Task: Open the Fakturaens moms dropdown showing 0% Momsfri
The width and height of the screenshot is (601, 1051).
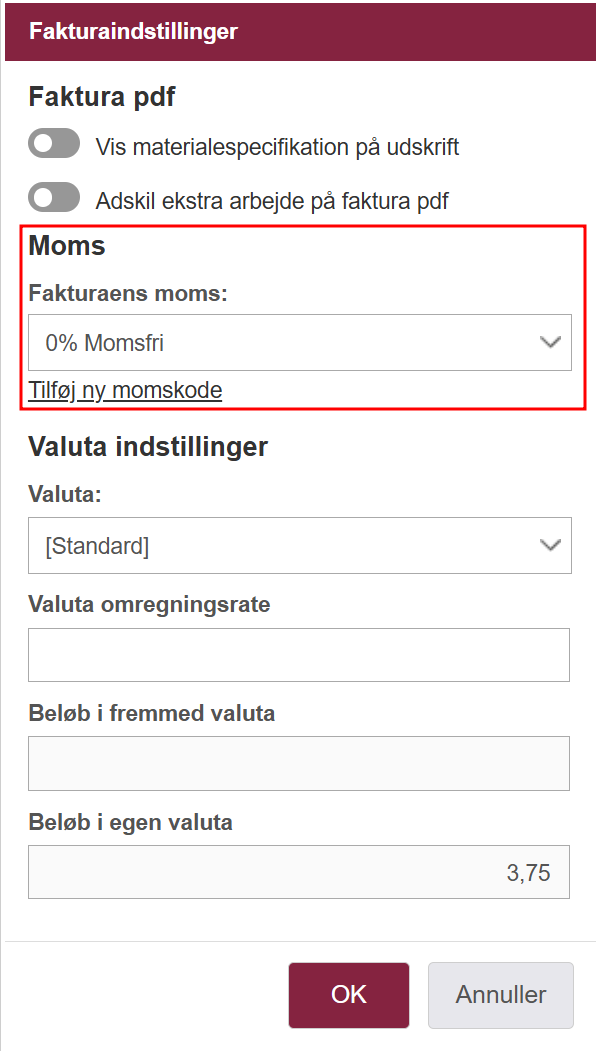Action: tap(299, 343)
